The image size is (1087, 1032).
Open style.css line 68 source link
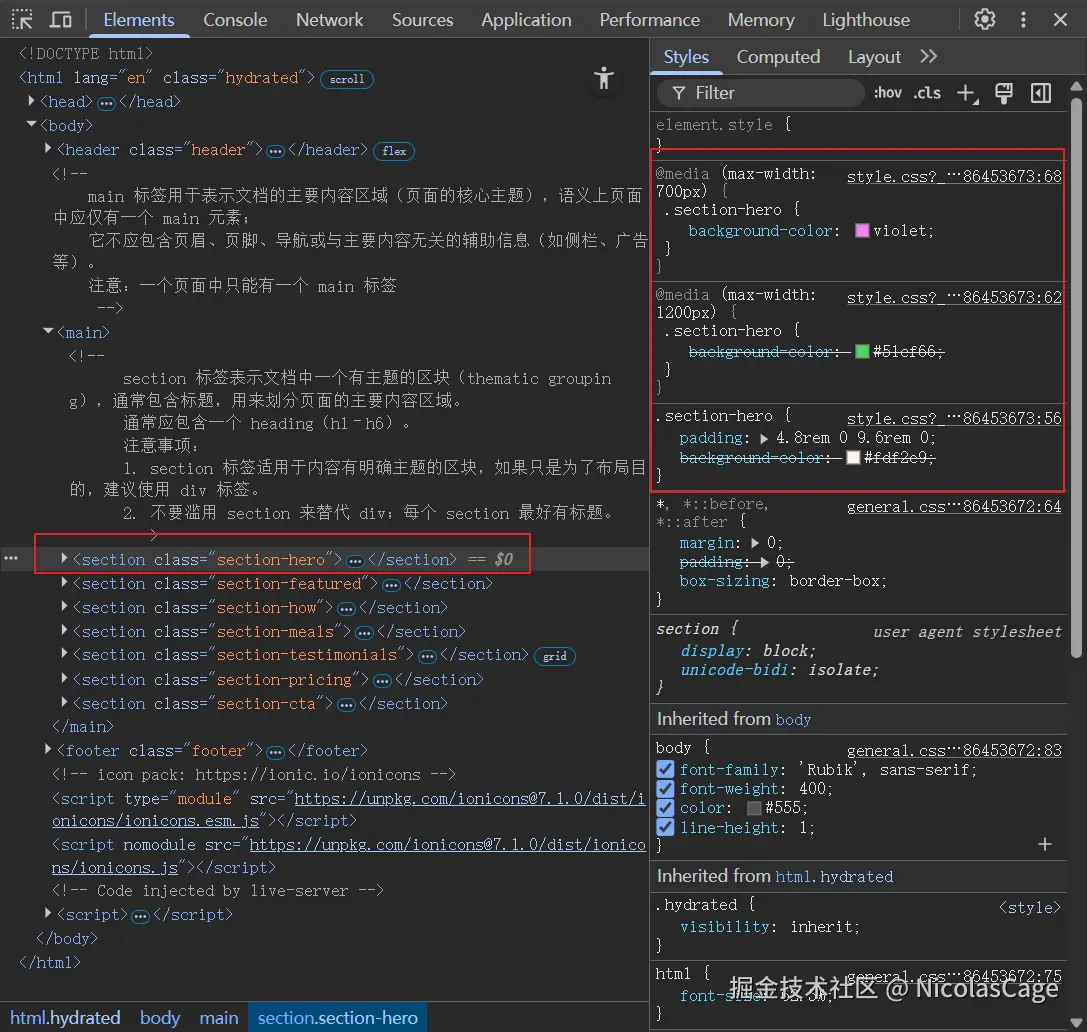point(954,176)
